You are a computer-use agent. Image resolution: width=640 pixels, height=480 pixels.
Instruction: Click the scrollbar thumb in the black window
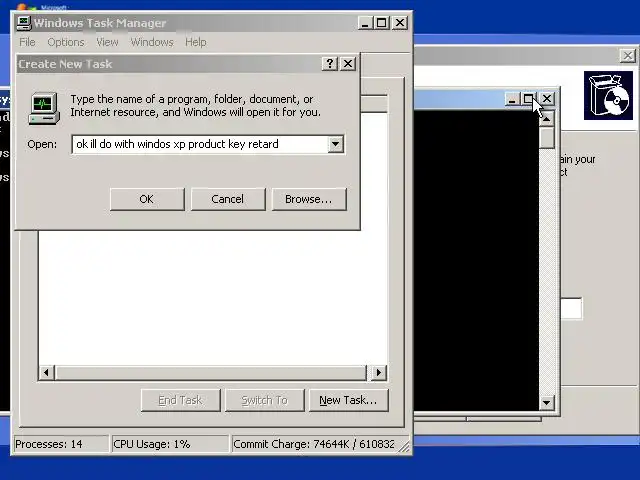pyautogui.click(x=547, y=138)
